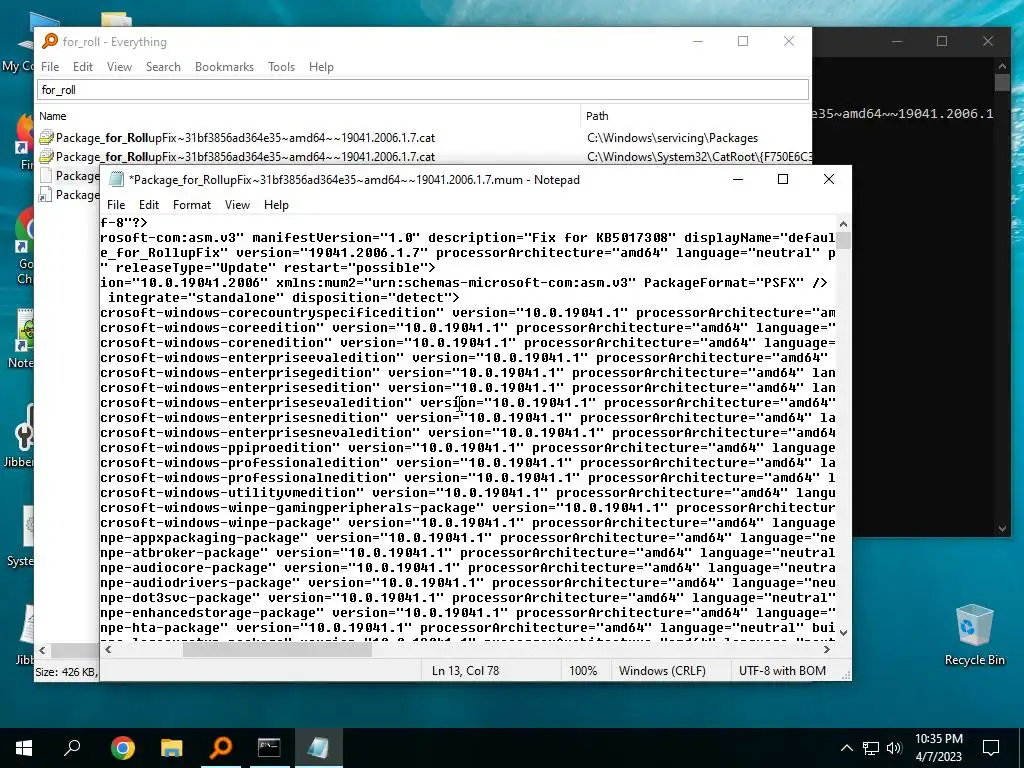Viewport: 1024px width, 768px height.
Task: Open the Windows Start menu
Action: point(24,748)
